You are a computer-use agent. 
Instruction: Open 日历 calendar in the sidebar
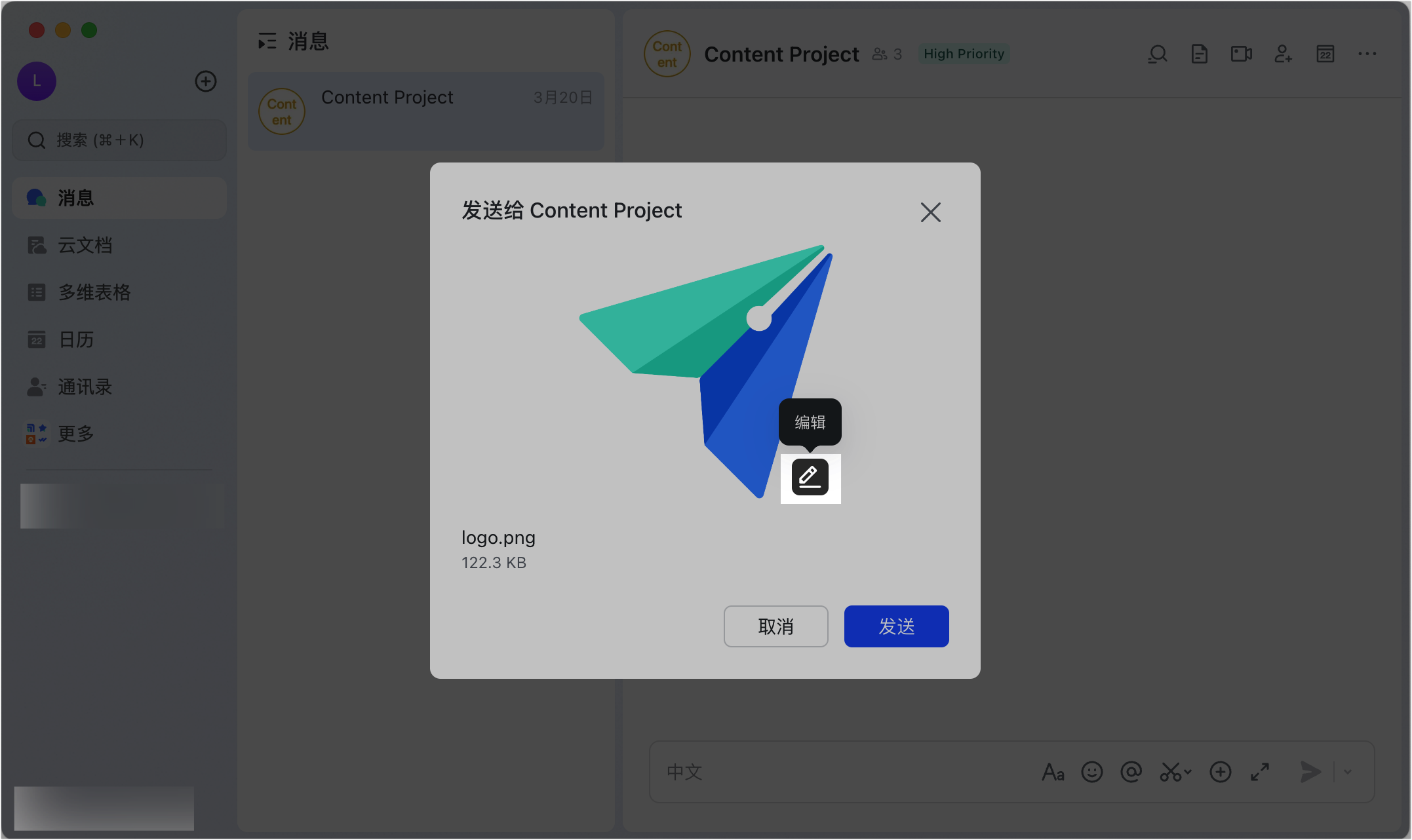coord(119,339)
